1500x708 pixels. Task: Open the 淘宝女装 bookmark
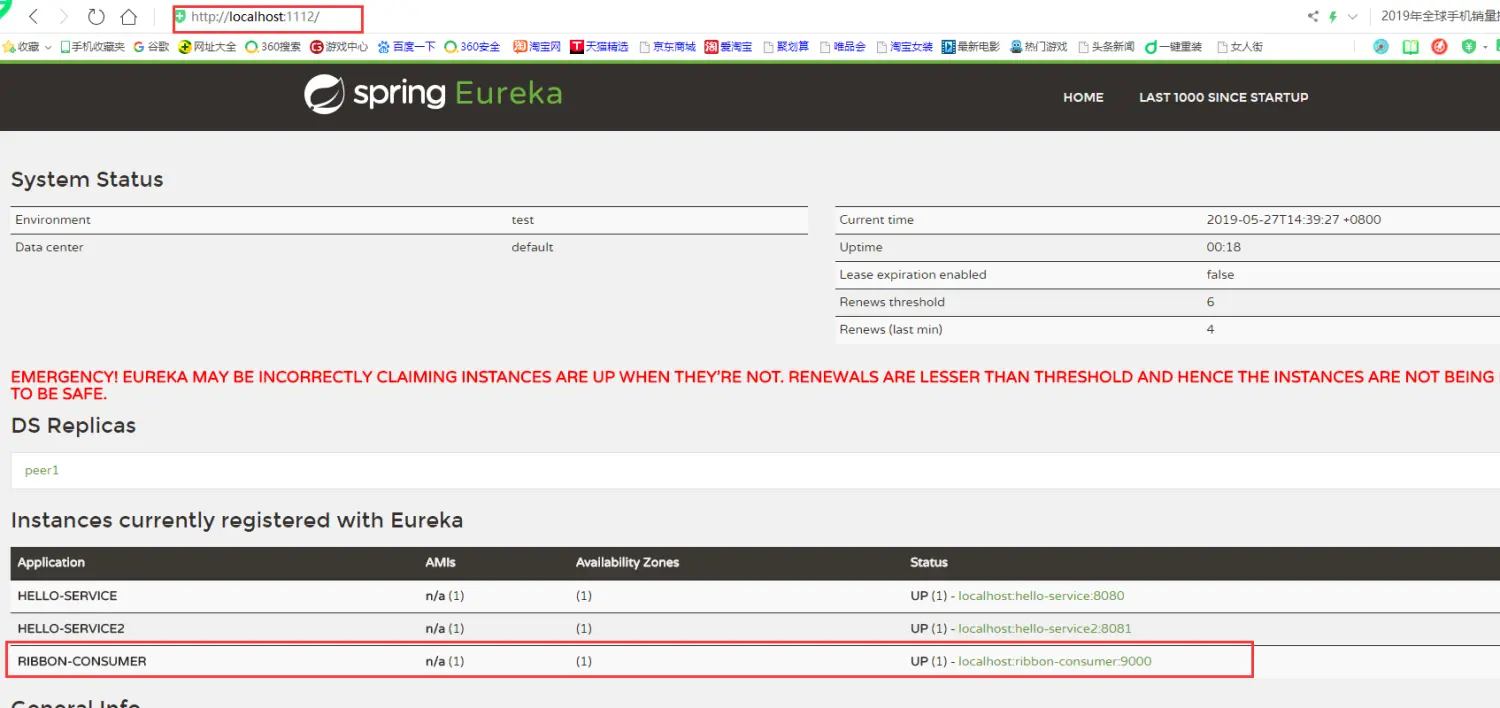pos(904,47)
